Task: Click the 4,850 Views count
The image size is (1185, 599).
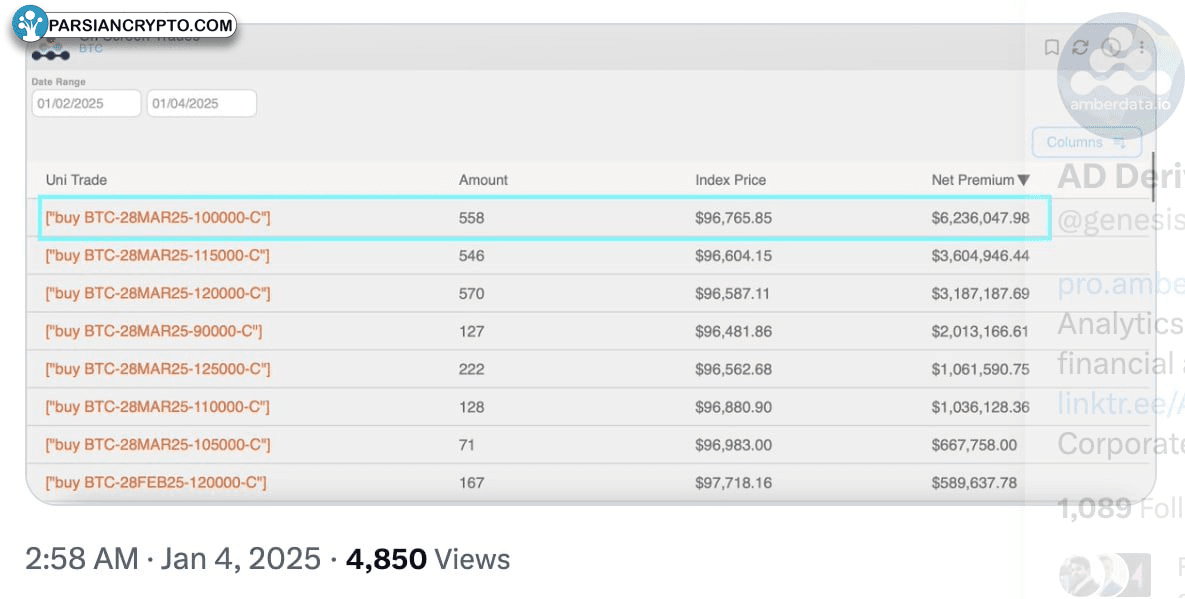Action: [427, 559]
